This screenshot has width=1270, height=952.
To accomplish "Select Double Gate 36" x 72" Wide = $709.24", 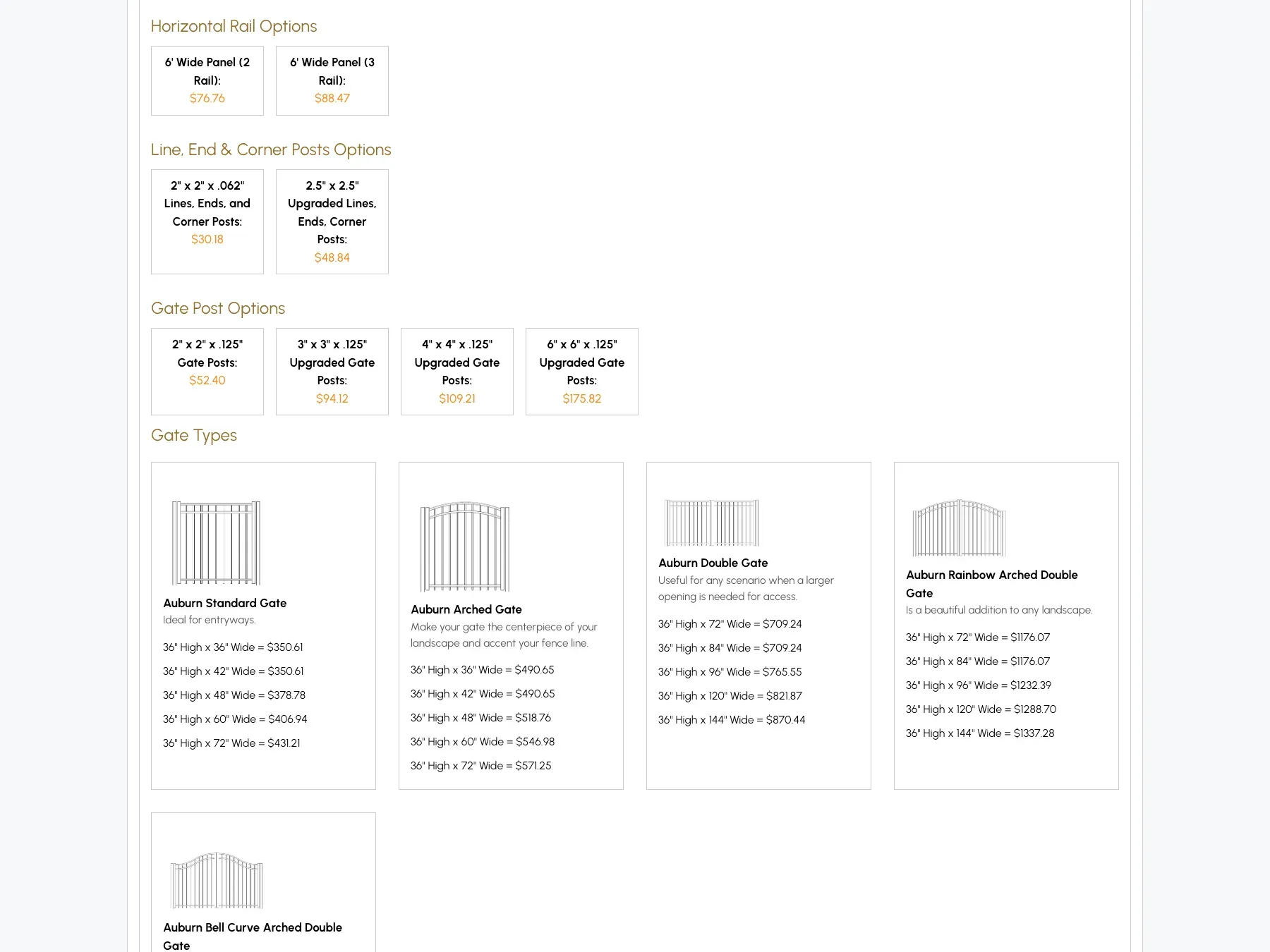I will (730, 624).
